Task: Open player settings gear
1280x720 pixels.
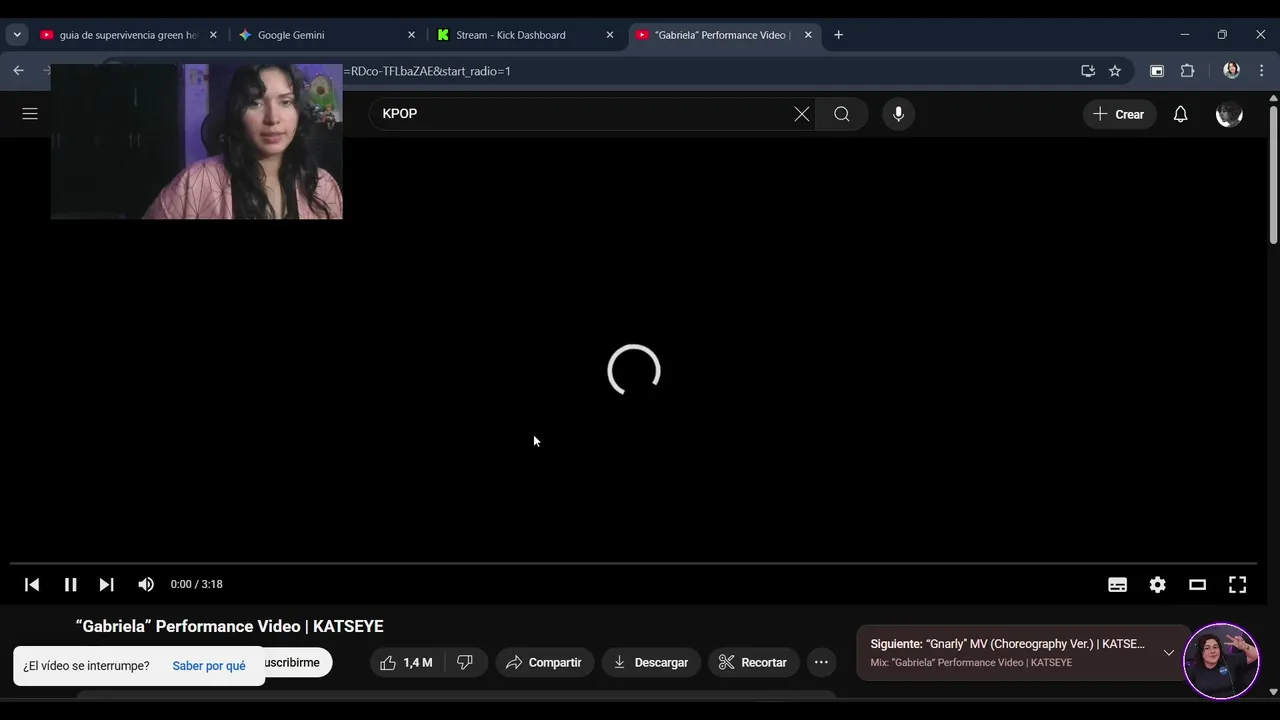Action: pos(1157,585)
